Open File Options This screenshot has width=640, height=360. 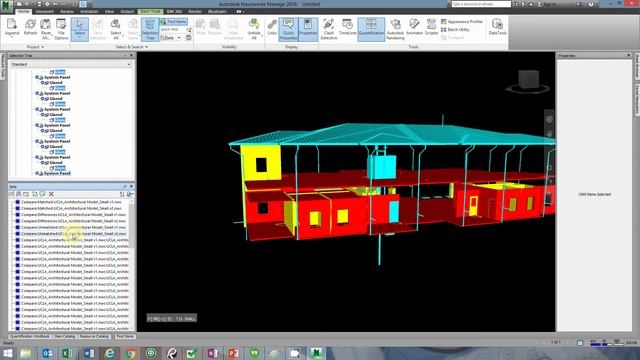click(61, 29)
